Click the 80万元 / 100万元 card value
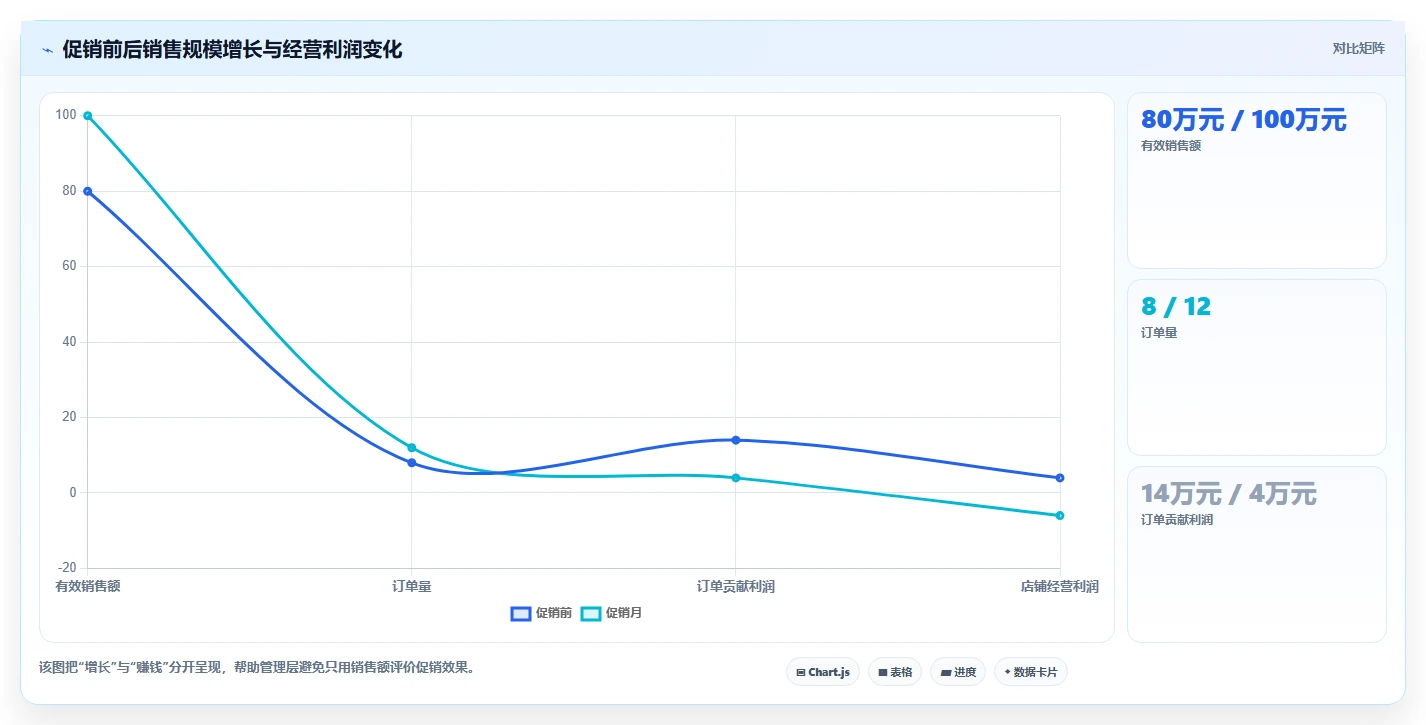The height and width of the screenshot is (725, 1426). point(1244,120)
